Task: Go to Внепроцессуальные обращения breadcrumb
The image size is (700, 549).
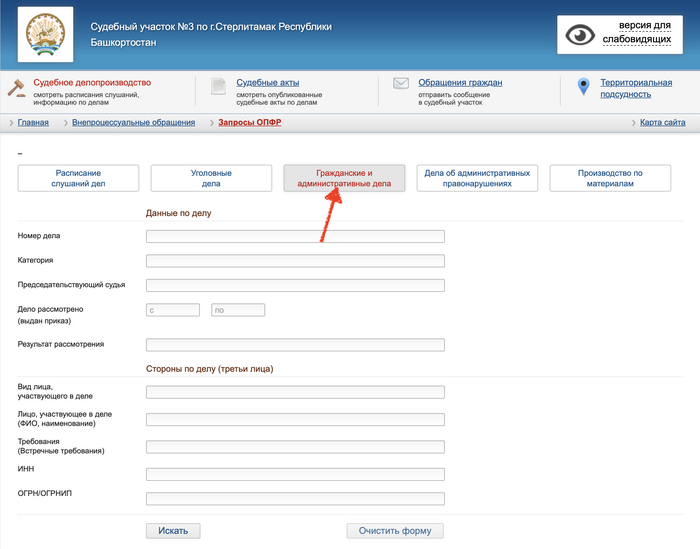Action: click(x=133, y=122)
